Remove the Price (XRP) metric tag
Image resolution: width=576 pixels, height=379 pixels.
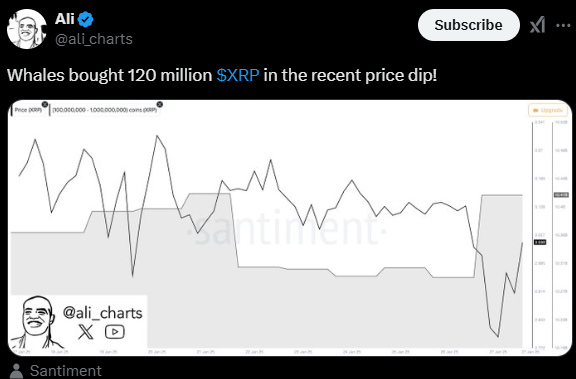pos(44,104)
